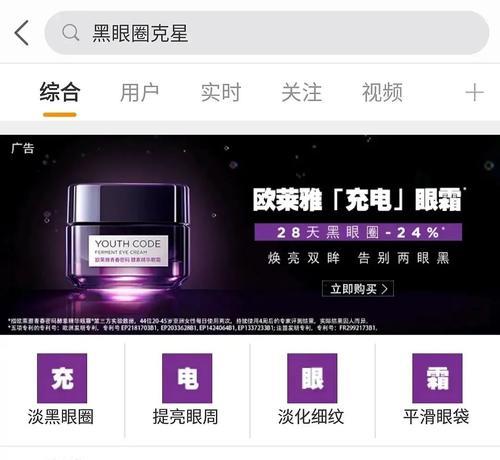
Task: Open the 视频 tab
Action: coord(382,92)
